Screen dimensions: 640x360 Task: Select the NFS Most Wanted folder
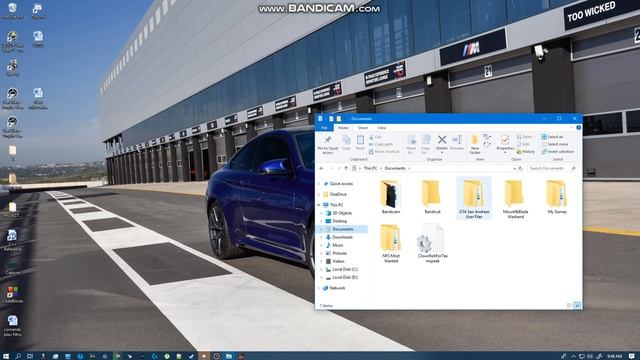(x=391, y=243)
